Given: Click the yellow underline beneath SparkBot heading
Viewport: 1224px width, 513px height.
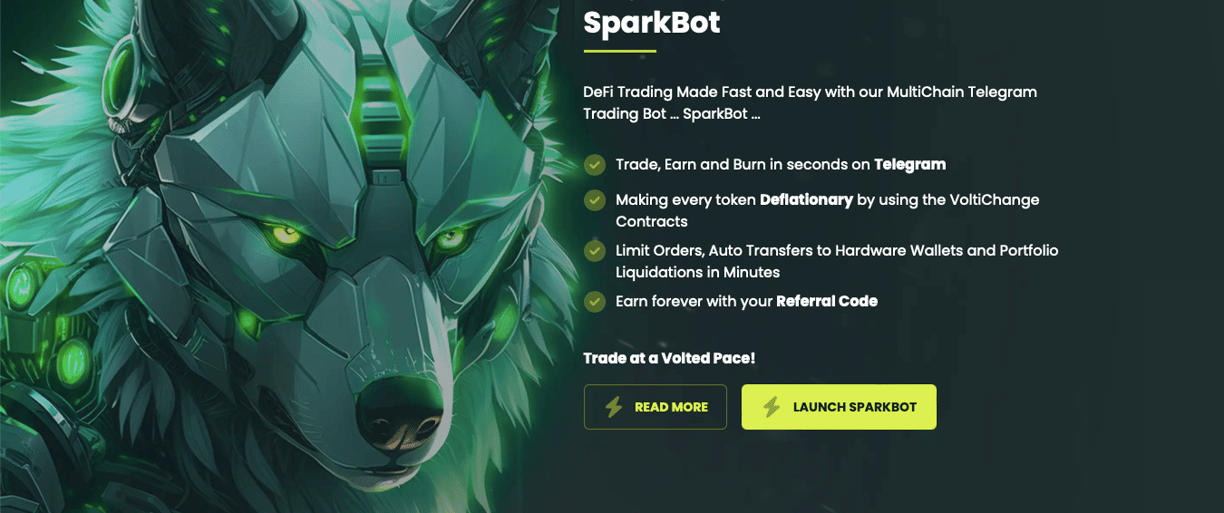Looking at the screenshot, I should (620, 51).
